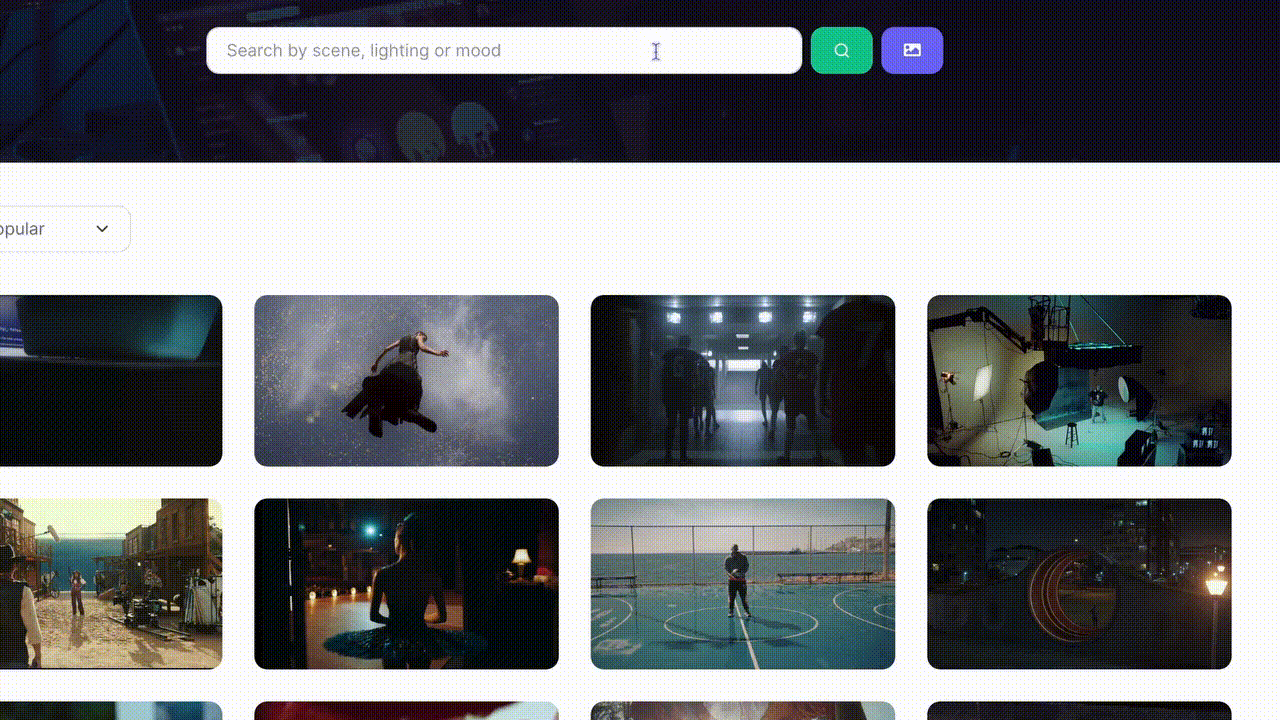Open the green-lit photo studio thumbnail
The height and width of the screenshot is (720, 1280).
(1079, 380)
